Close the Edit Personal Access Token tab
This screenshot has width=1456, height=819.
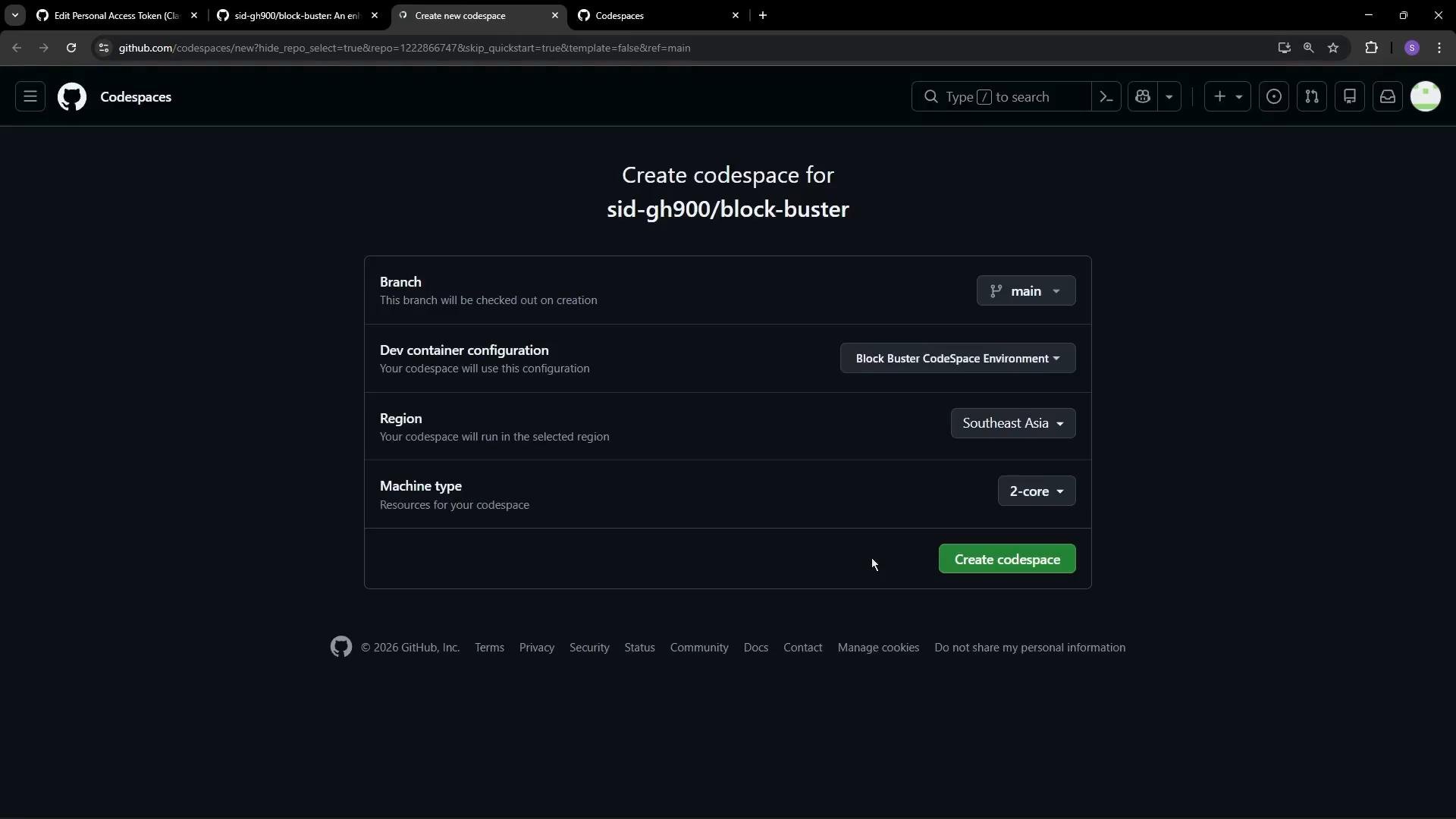click(x=194, y=15)
